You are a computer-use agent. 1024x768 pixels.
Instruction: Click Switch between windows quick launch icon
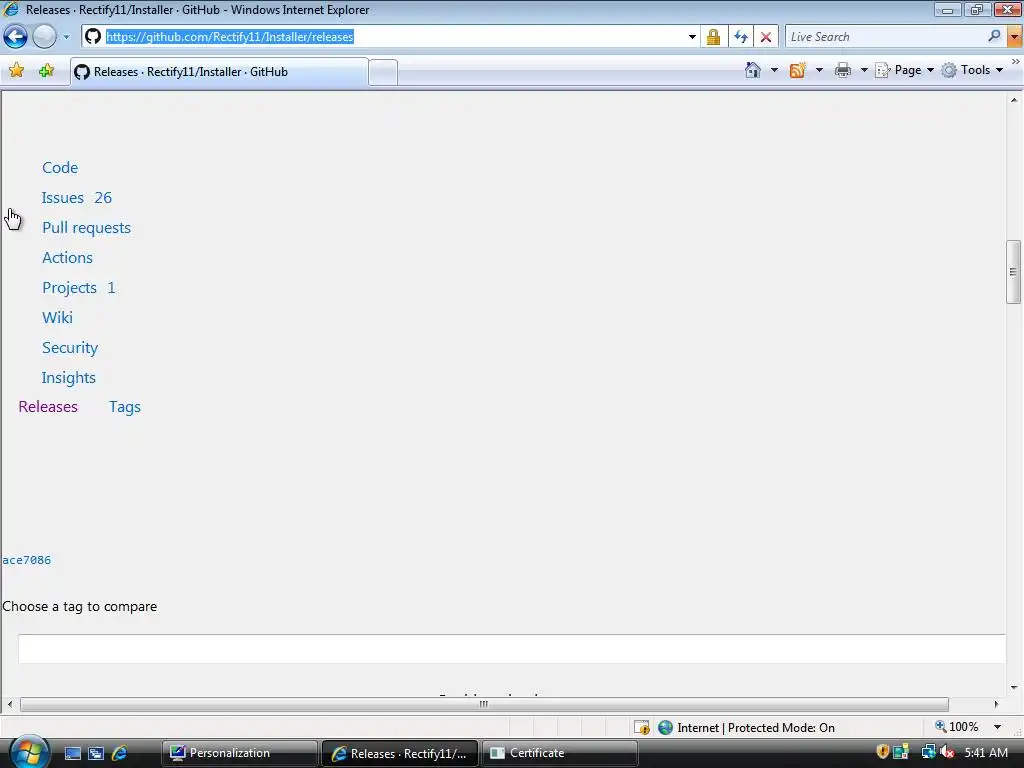(95, 753)
